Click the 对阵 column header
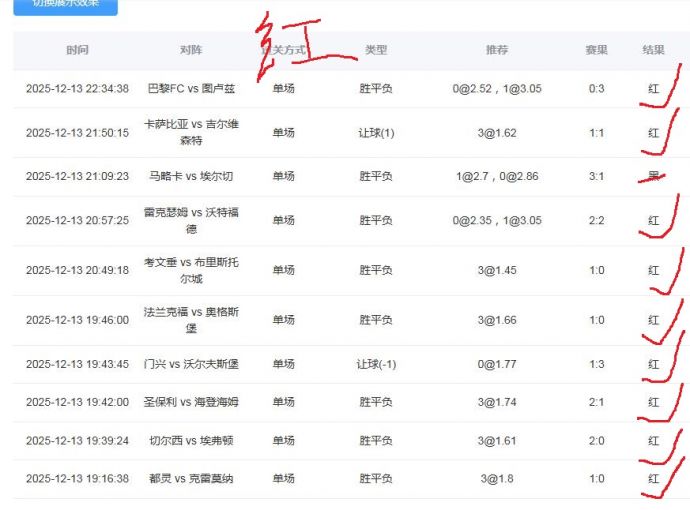 [191, 50]
